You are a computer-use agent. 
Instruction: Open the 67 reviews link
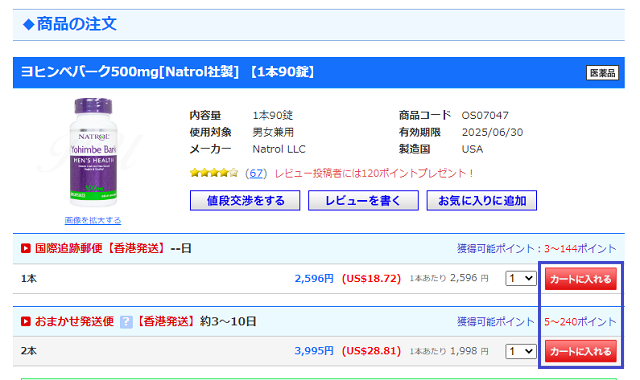pos(256,173)
